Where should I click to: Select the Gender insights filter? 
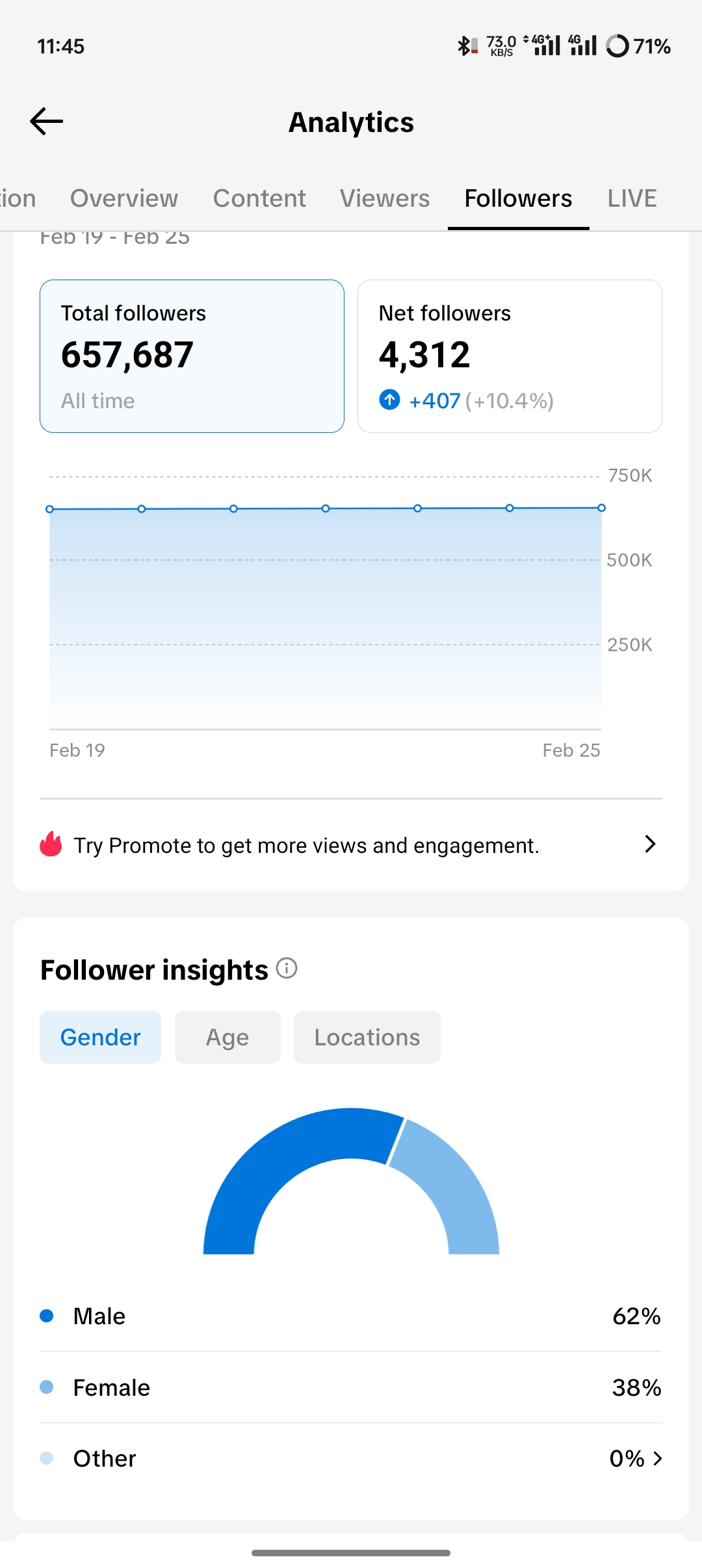pos(100,1038)
